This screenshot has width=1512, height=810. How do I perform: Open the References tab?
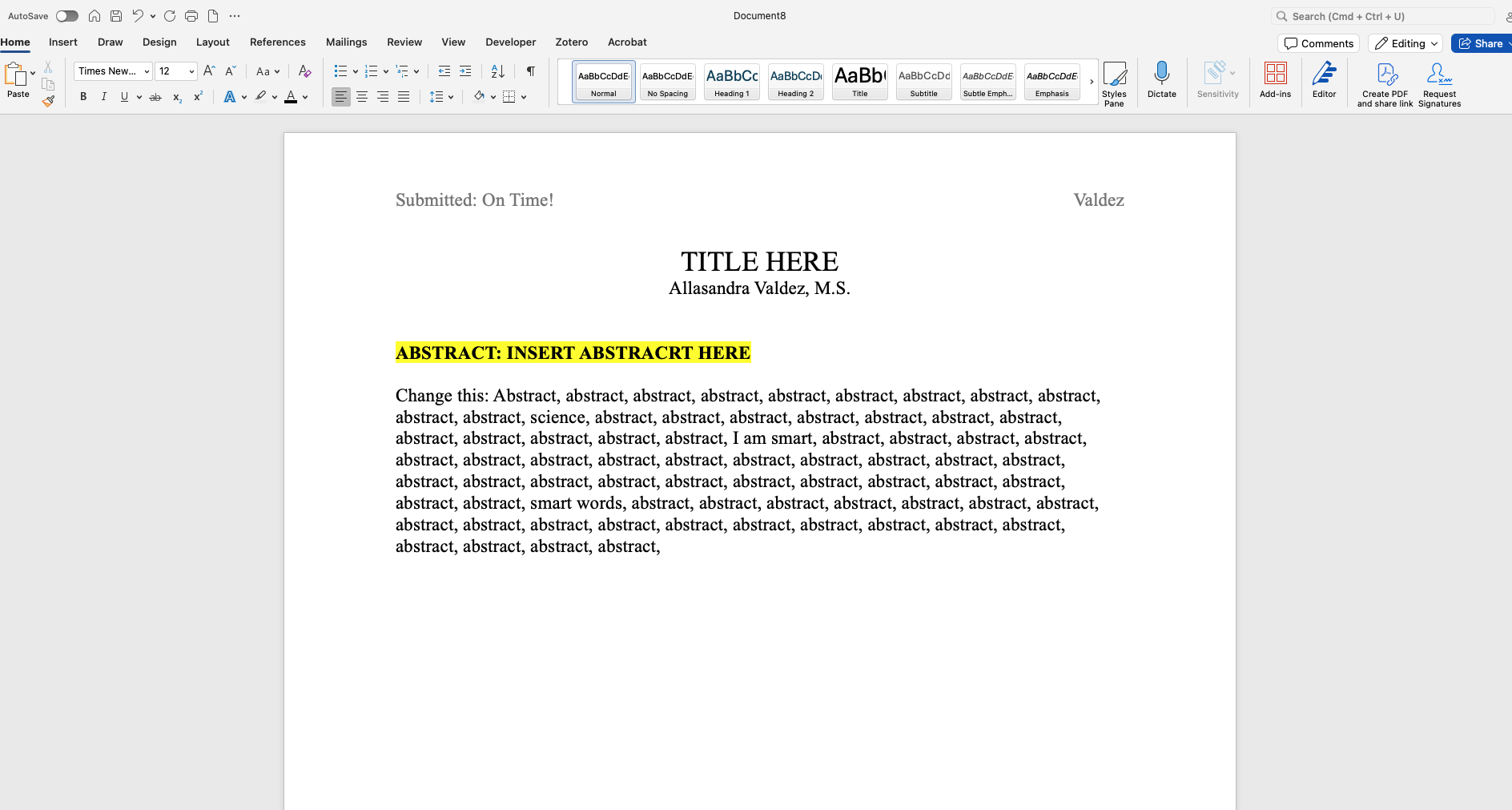pyautogui.click(x=278, y=42)
